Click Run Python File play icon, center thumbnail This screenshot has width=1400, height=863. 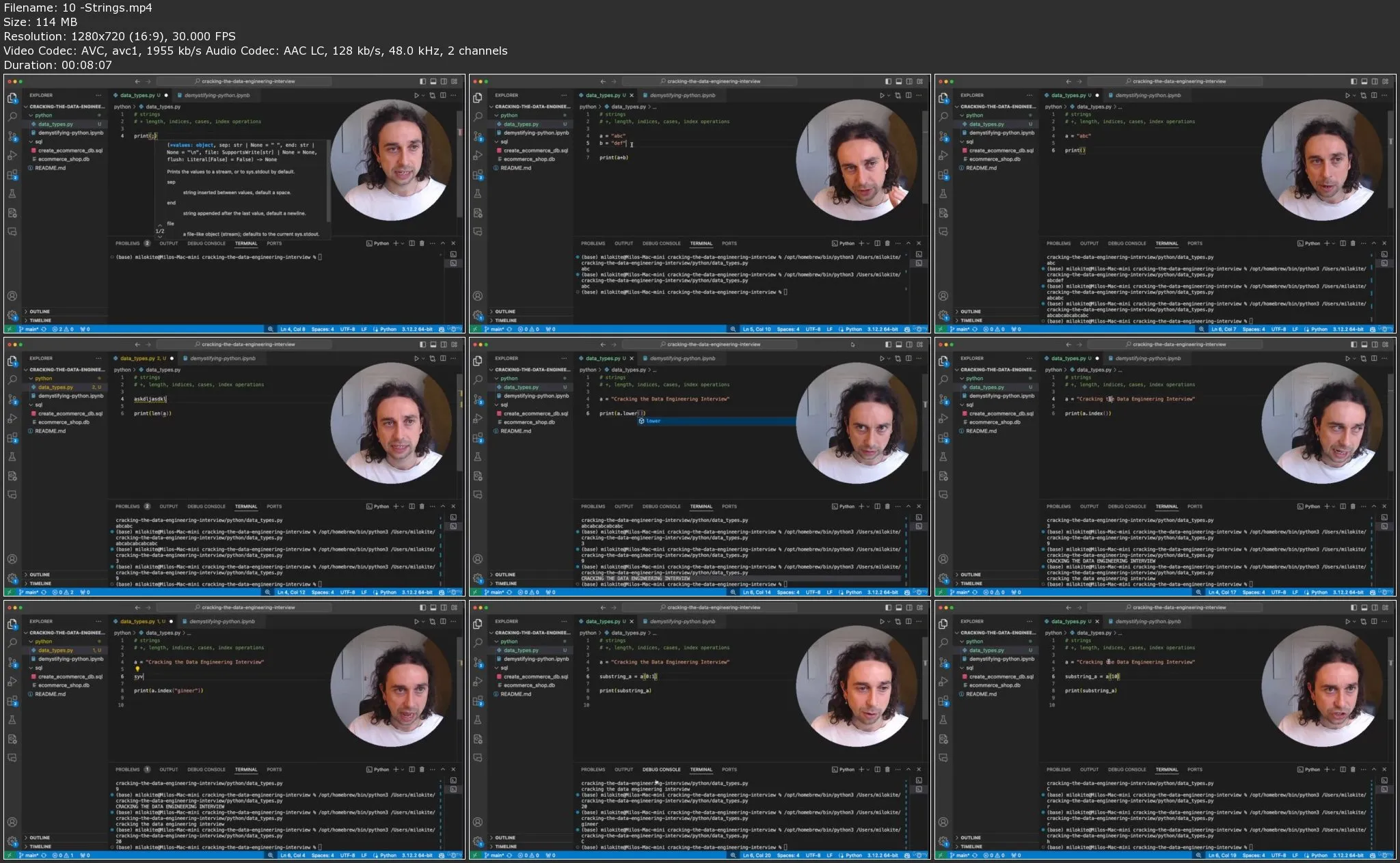pos(882,358)
